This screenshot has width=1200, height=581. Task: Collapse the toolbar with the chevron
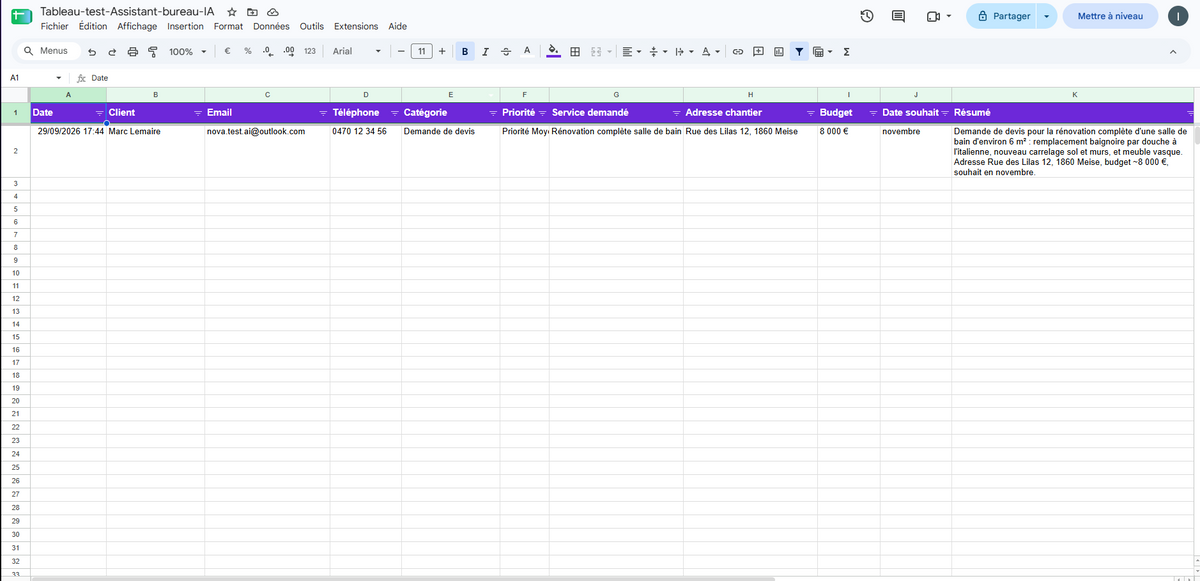pos(1172,51)
